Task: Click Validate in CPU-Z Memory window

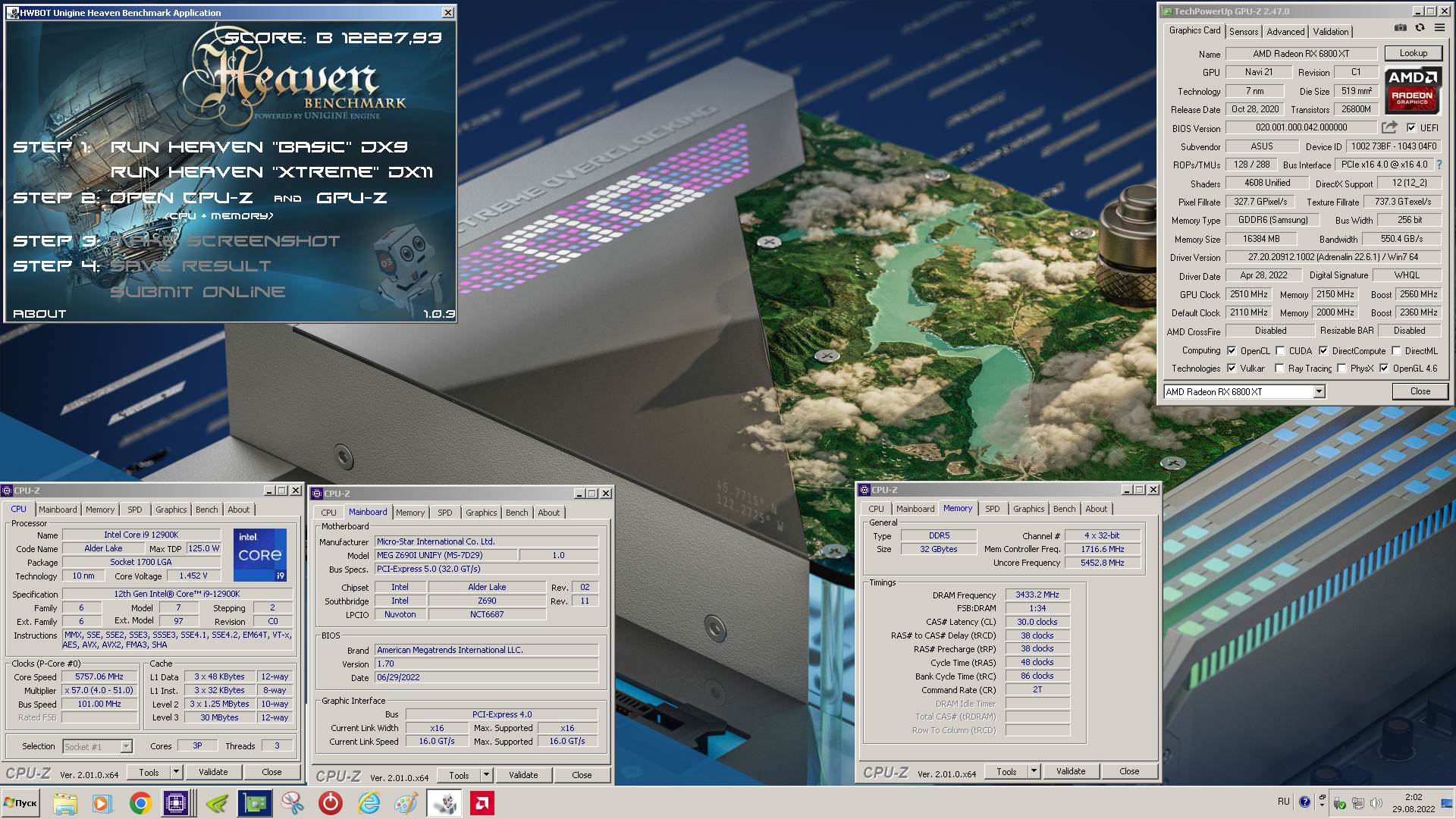Action: pyautogui.click(x=1071, y=771)
